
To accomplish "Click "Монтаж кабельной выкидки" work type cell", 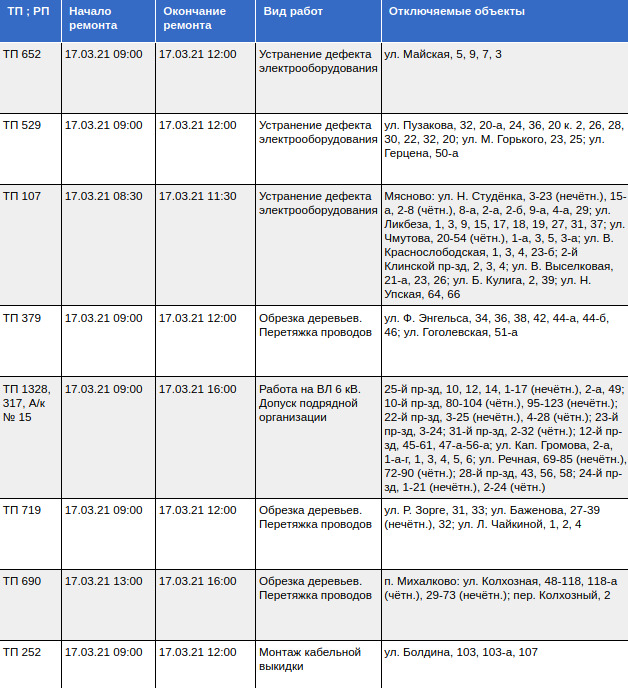I will tap(309, 659).
